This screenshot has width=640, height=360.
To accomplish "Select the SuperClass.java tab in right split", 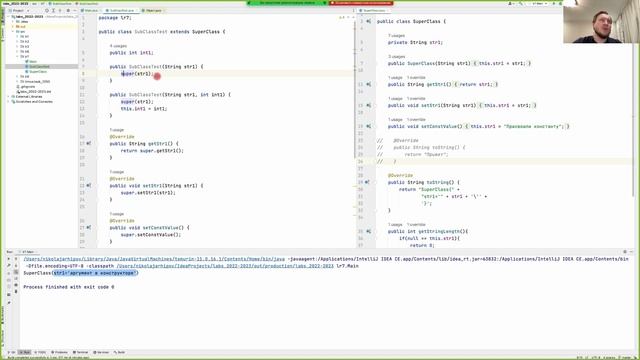I will [373, 10].
